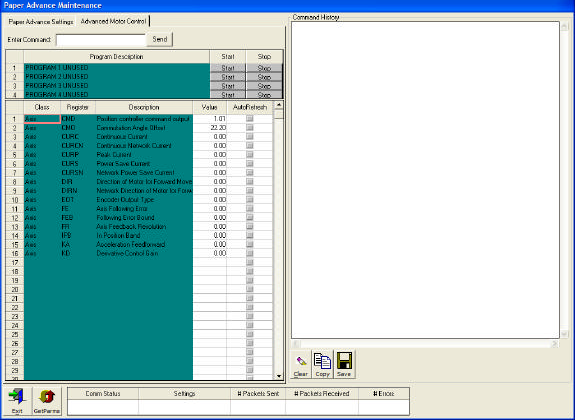The image size is (575, 420).
Task: Click the Description column header
Action: tap(144, 107)
